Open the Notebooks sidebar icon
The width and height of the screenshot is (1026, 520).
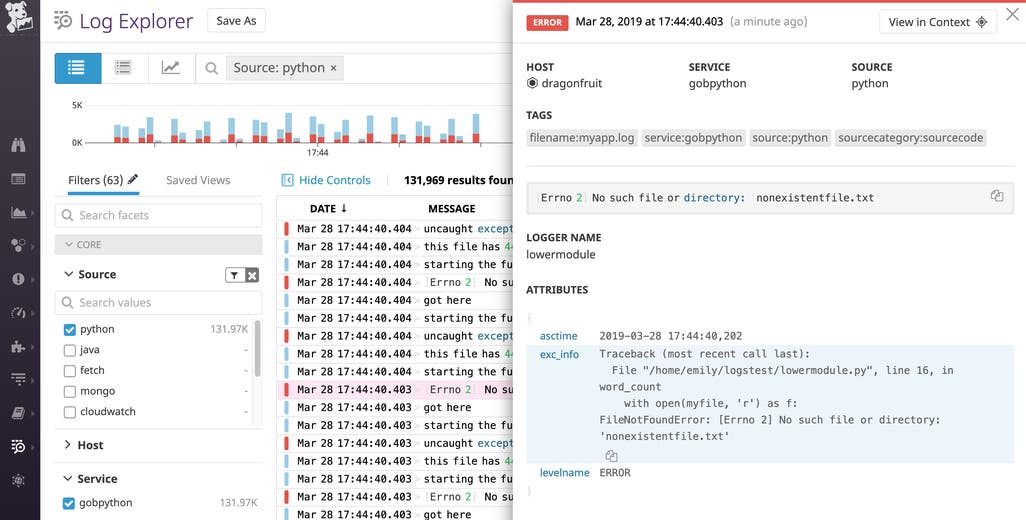18,413
